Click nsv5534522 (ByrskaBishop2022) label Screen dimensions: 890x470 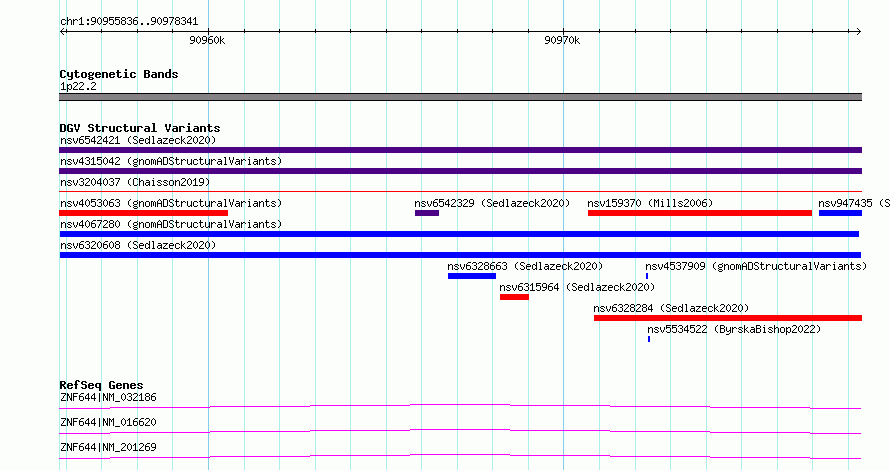click(734, 329)
